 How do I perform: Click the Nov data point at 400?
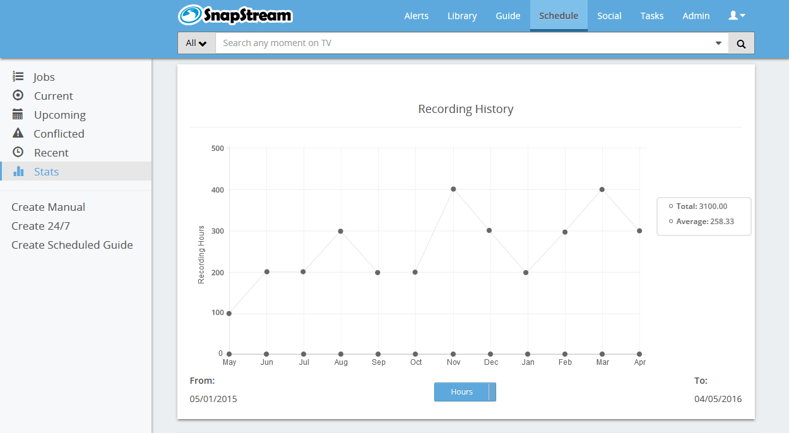[x=453, y=189]
